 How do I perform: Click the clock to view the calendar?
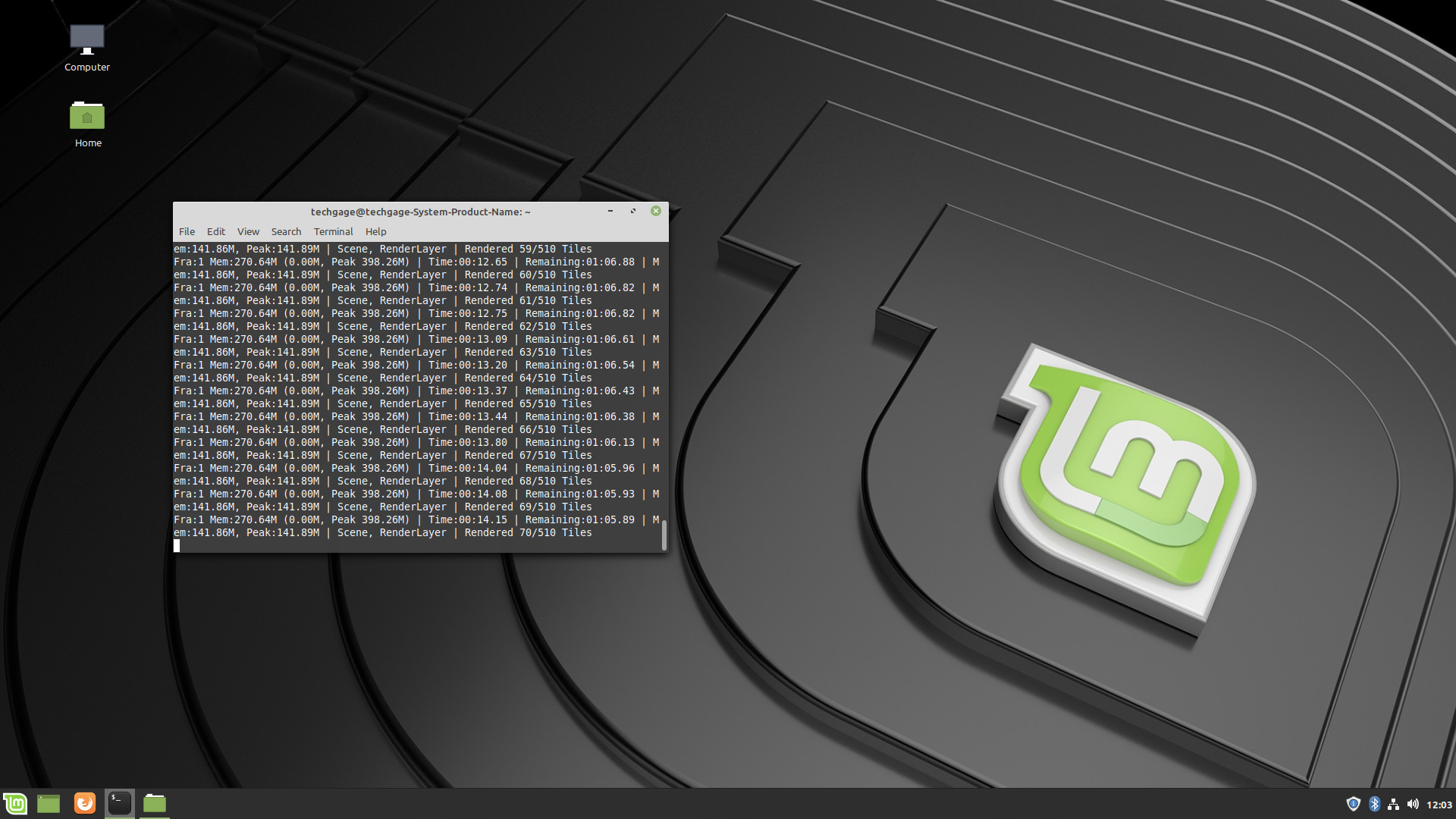(x=1438, y=803)
